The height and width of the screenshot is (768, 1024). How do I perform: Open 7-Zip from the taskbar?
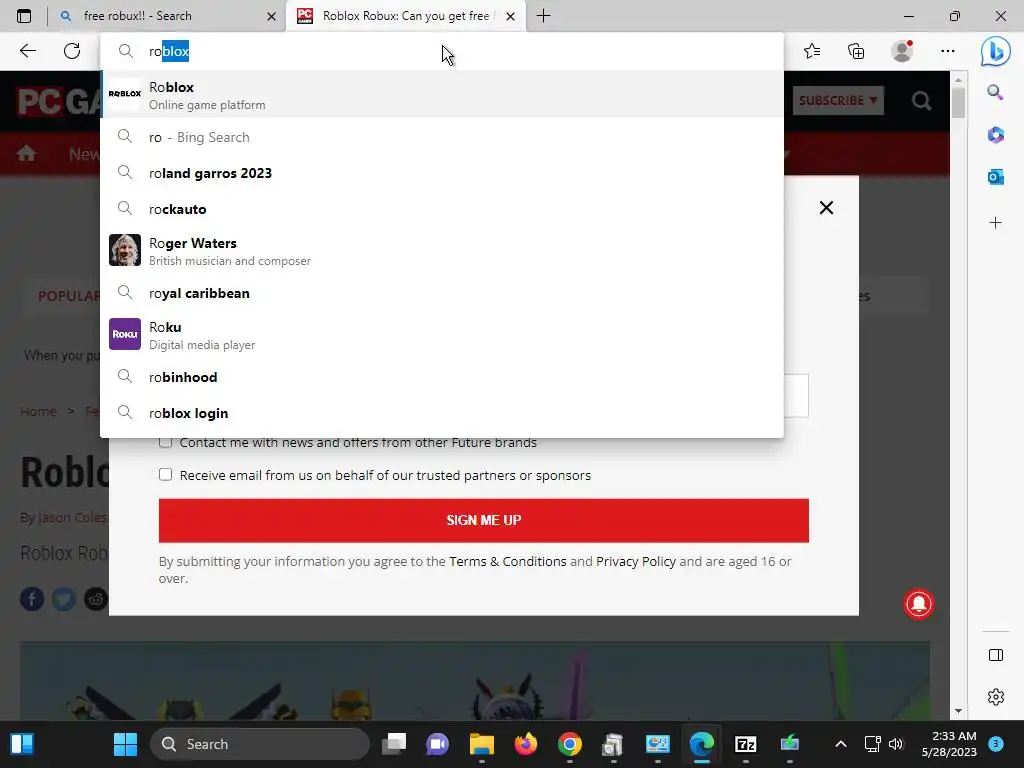745,744
